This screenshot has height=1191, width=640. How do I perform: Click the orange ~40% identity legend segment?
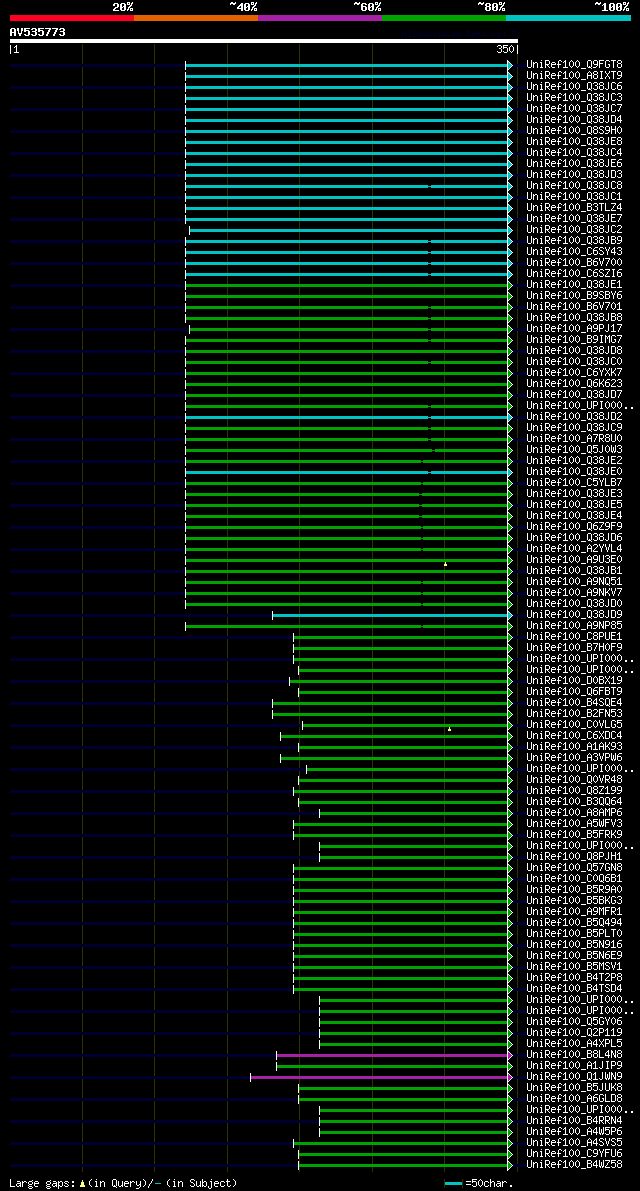click(x=196, y=17)
